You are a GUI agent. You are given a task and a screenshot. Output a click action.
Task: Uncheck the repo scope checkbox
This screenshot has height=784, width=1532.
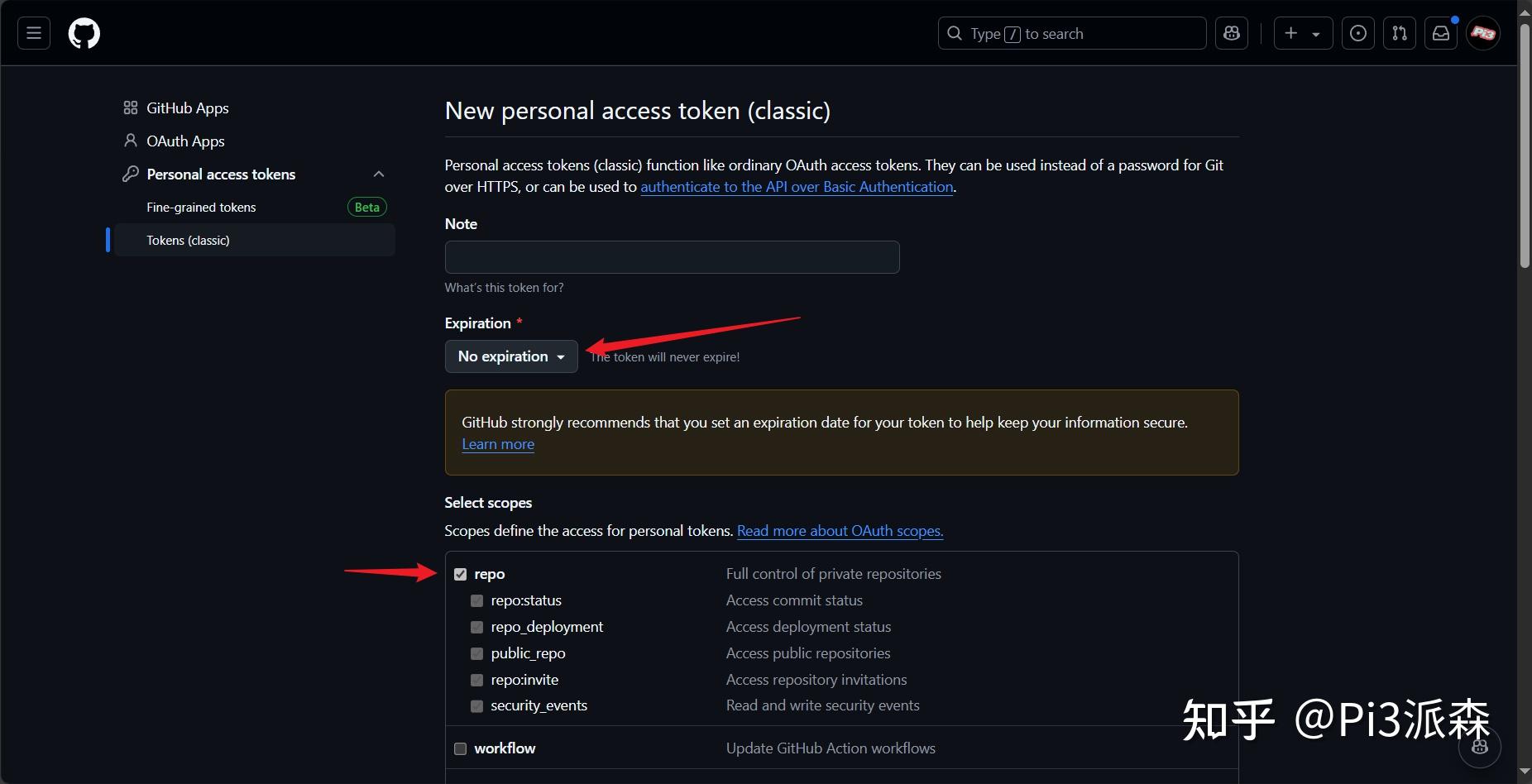(461, 574)
